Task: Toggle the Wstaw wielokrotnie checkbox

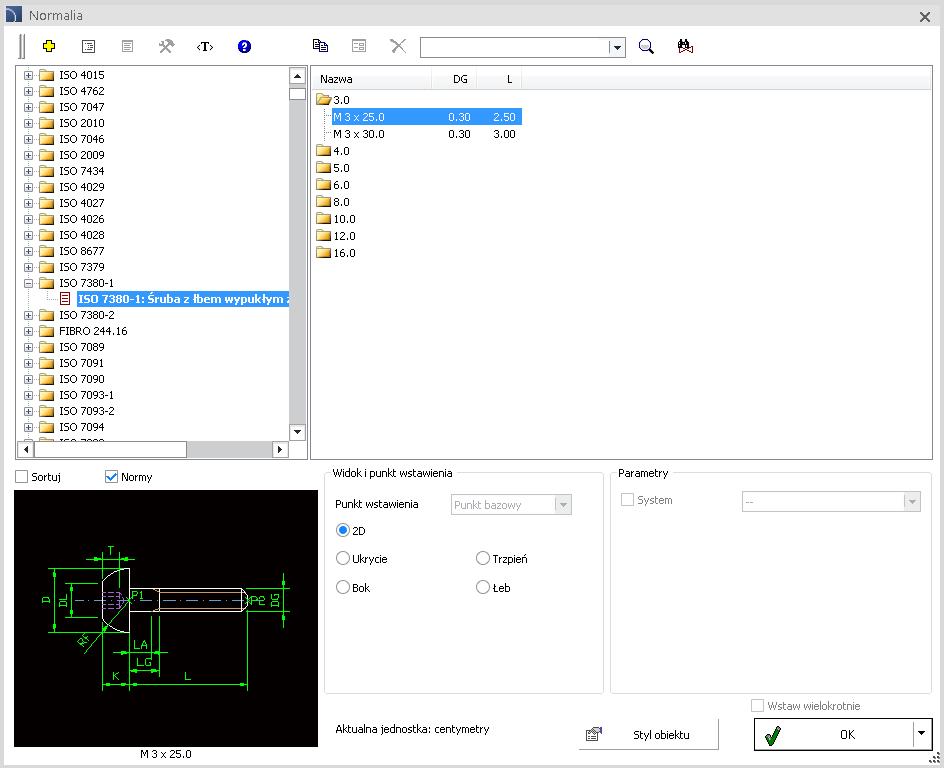Action: pyautogui.click(x=757, y=705)
